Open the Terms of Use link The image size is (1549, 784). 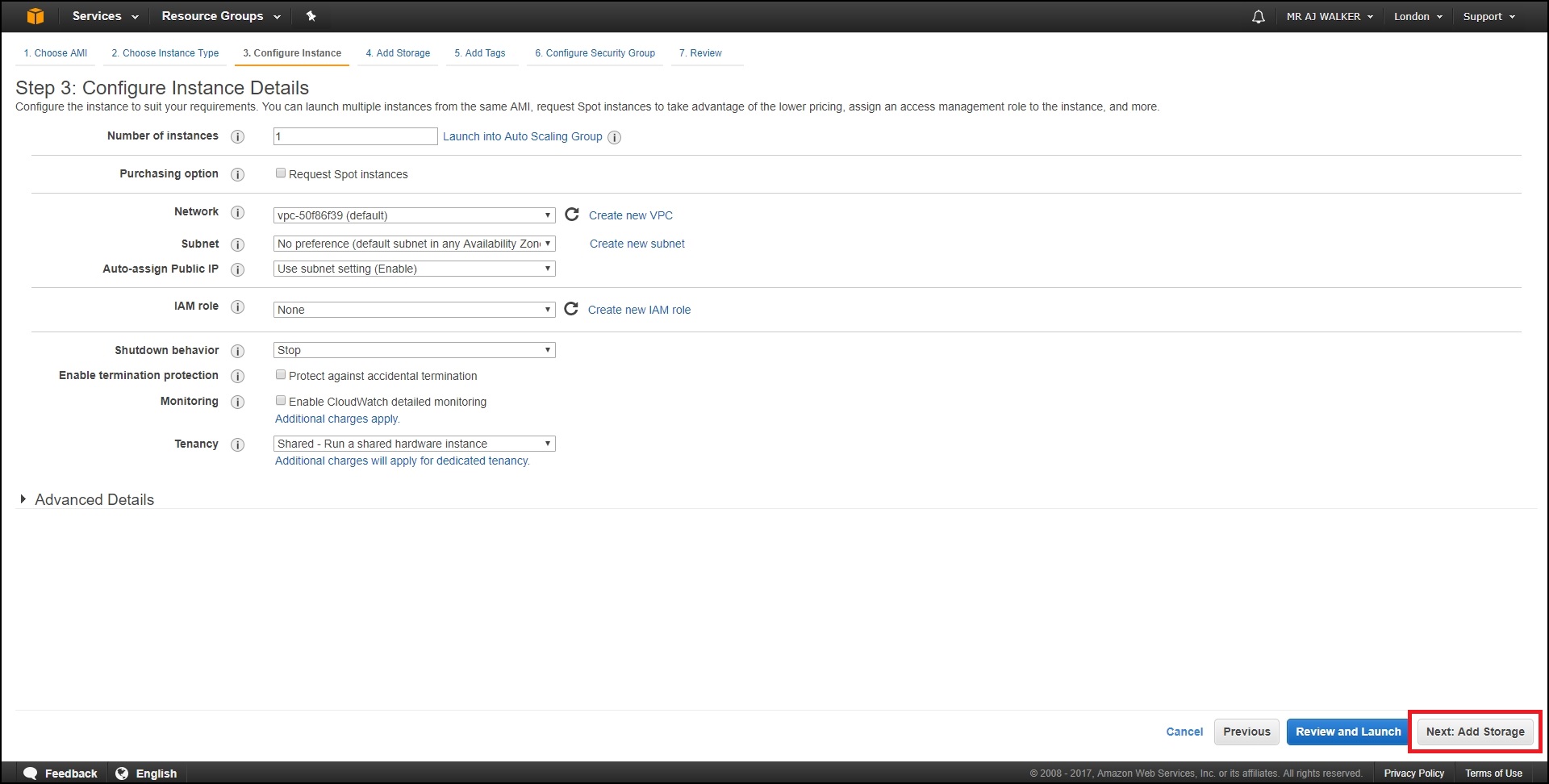coord(1493,774)
